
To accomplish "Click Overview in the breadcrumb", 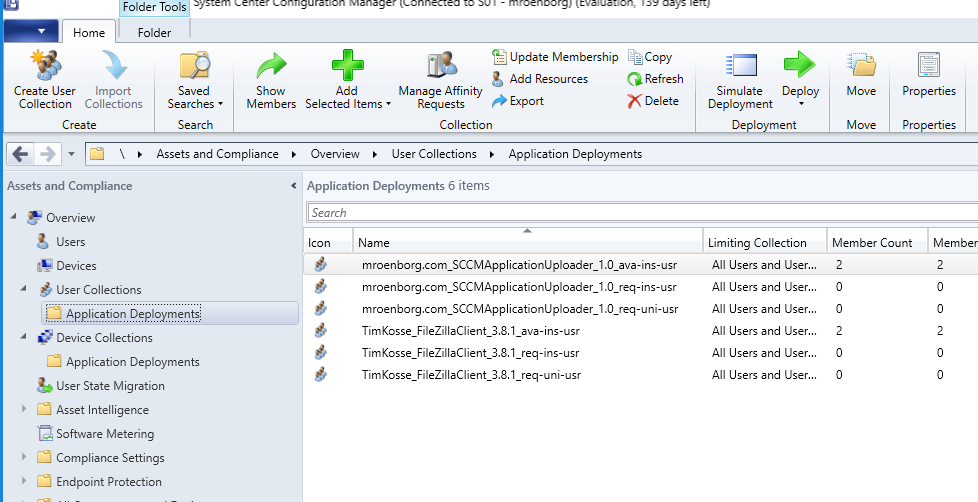I will [x=335, y=154].
